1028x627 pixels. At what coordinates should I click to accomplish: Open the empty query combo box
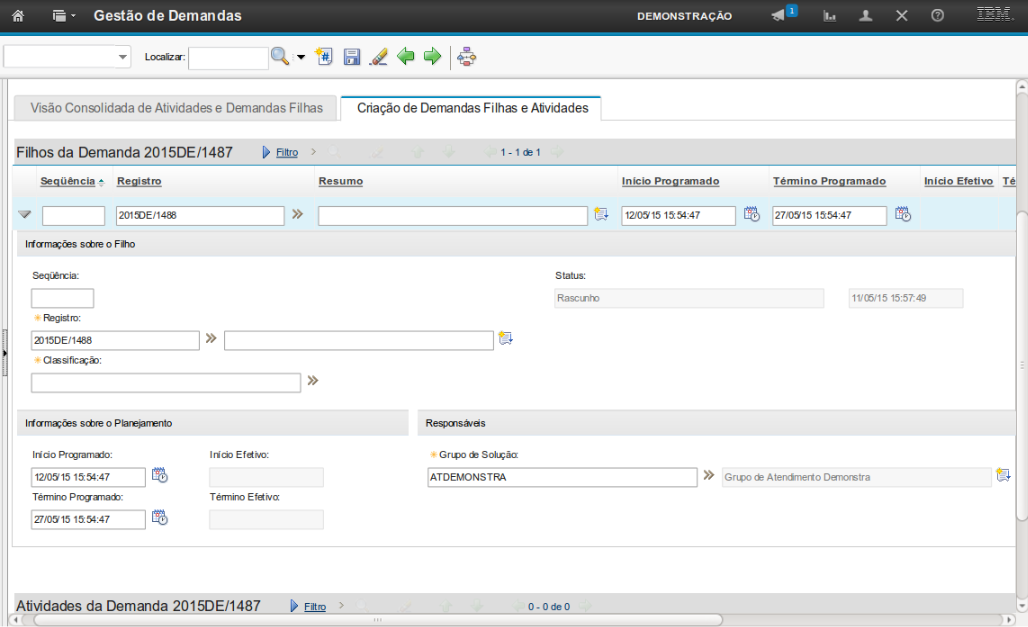67,57
